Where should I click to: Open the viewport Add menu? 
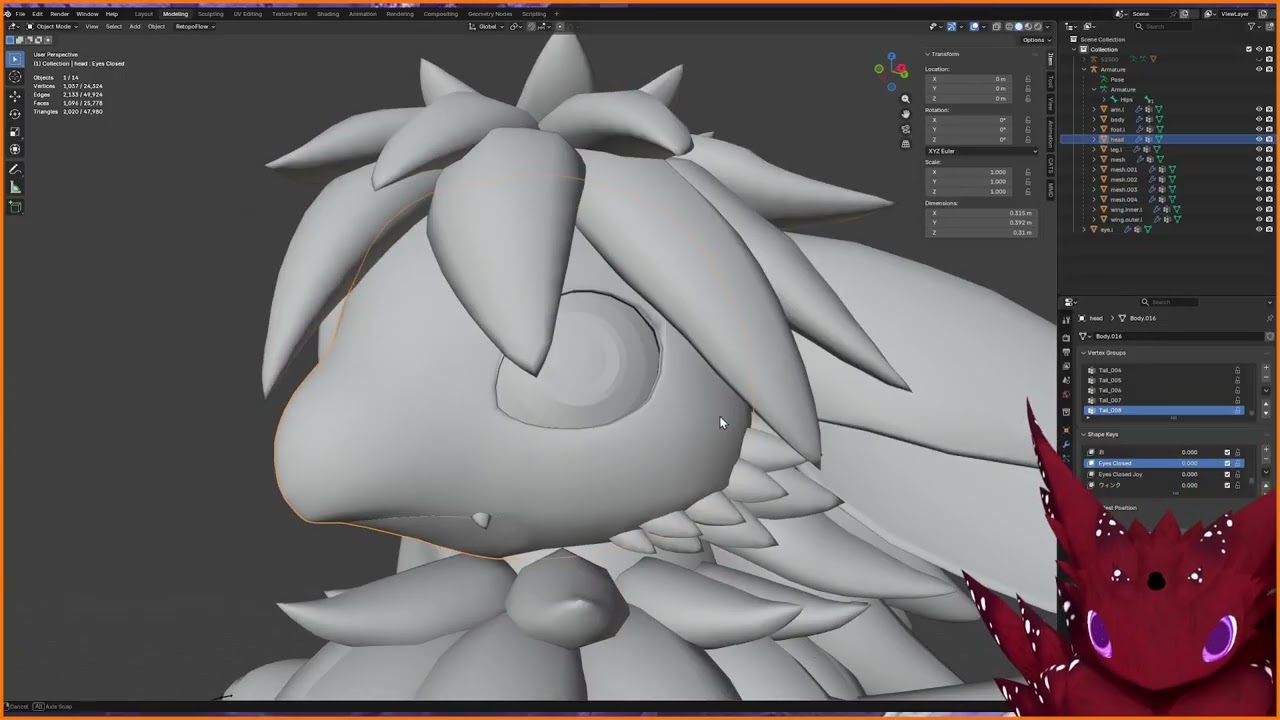[135, 26]
